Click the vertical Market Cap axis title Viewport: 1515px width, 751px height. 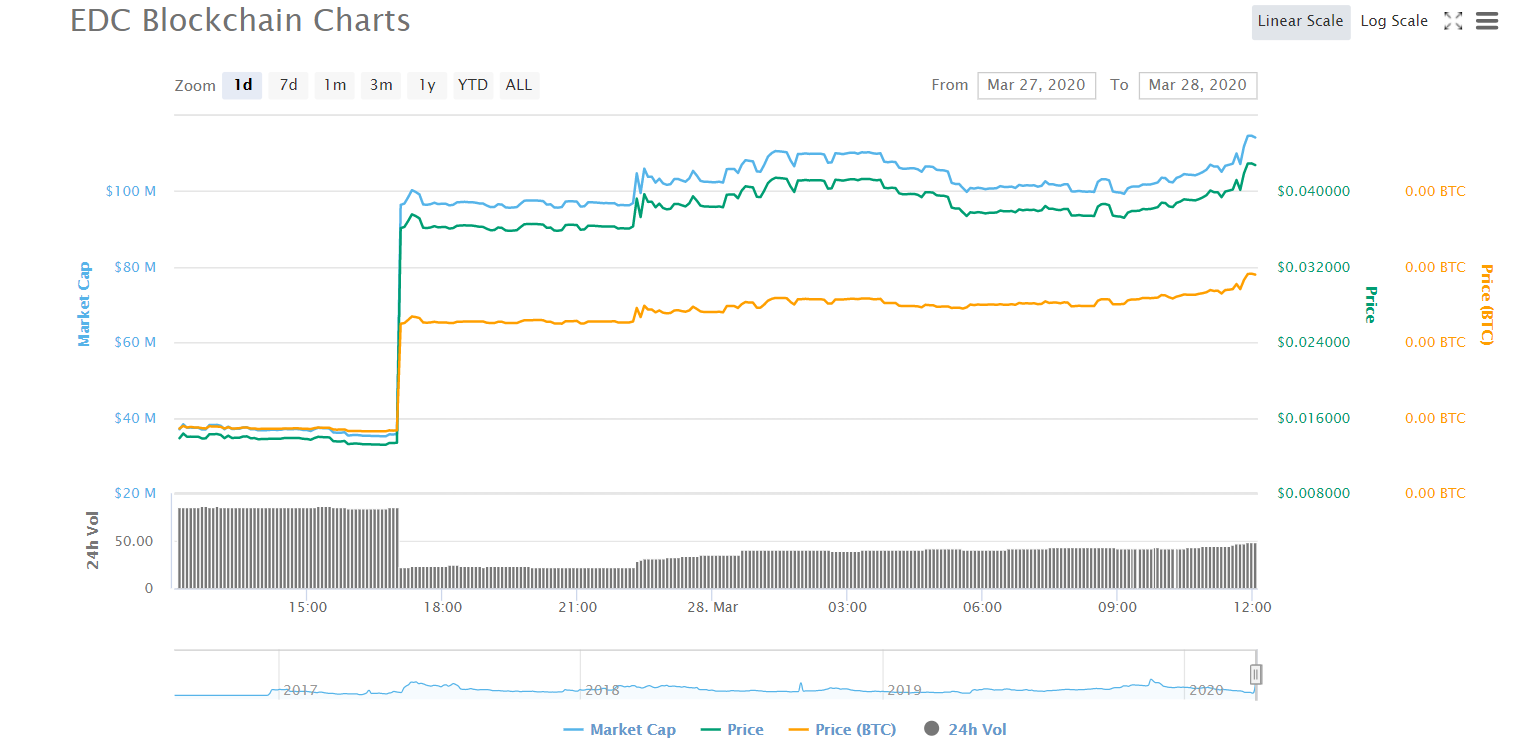(x=85, y=304)
